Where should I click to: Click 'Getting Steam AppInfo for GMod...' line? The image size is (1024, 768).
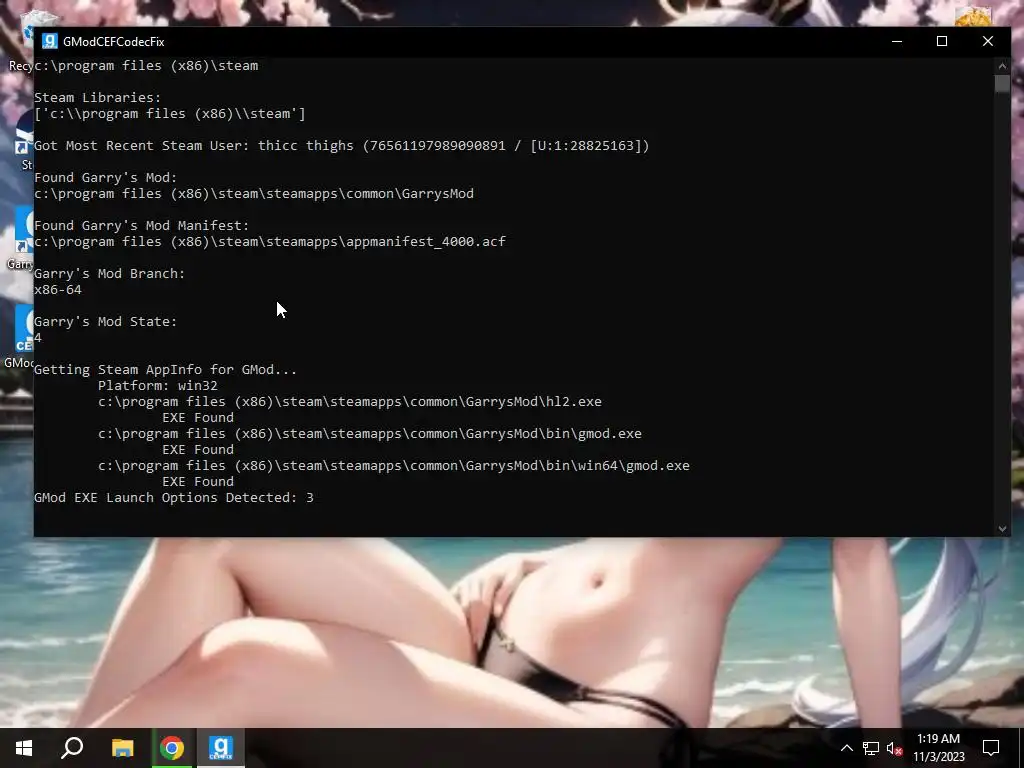pyautogui.click(x=165, y=370)
